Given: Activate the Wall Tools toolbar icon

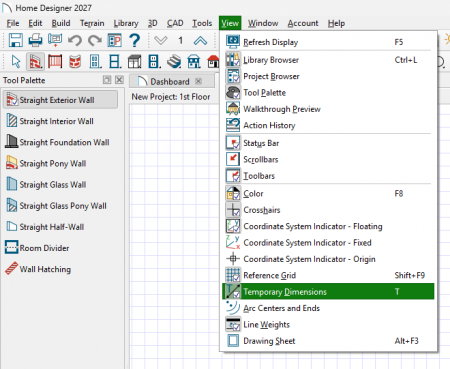Looking at the screenshot, I should coord(35,62).
